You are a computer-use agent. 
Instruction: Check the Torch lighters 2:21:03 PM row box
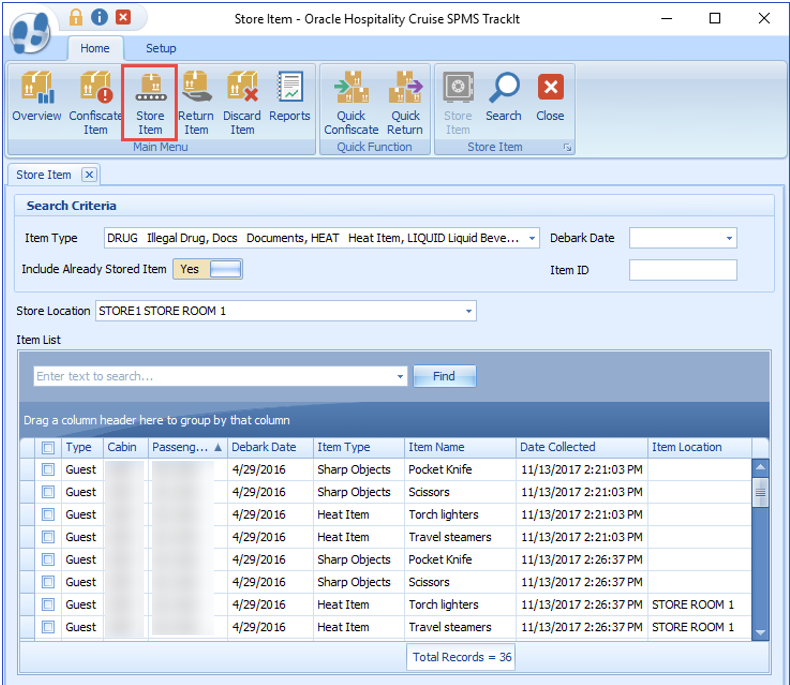48,515
